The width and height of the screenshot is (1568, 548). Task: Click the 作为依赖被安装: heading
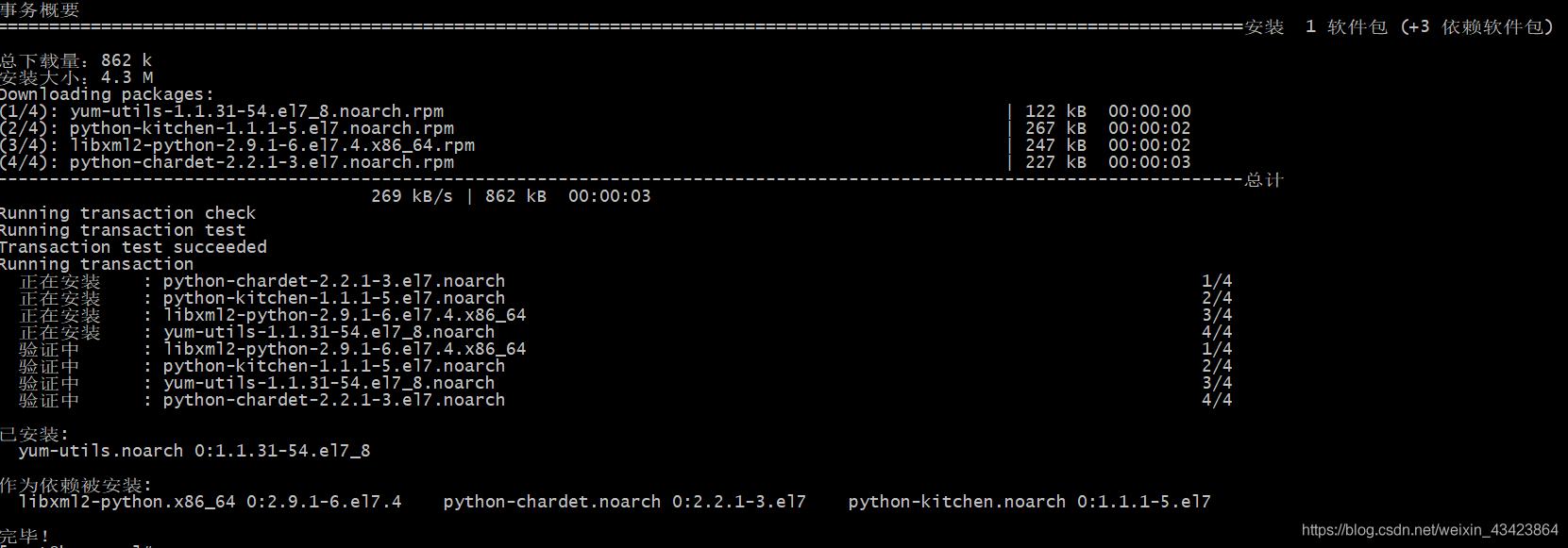[x=76, y=485]
